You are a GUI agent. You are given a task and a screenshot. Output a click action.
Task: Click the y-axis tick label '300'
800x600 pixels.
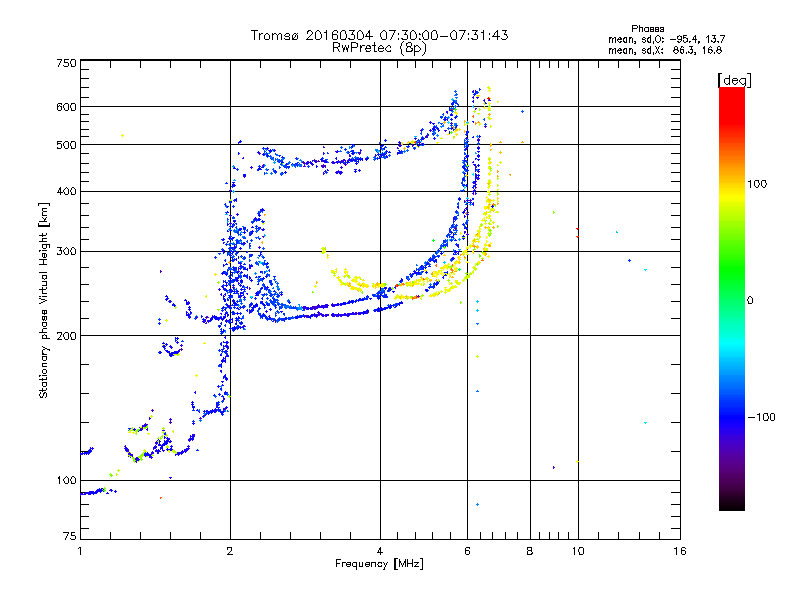click(x=66, y=252)
